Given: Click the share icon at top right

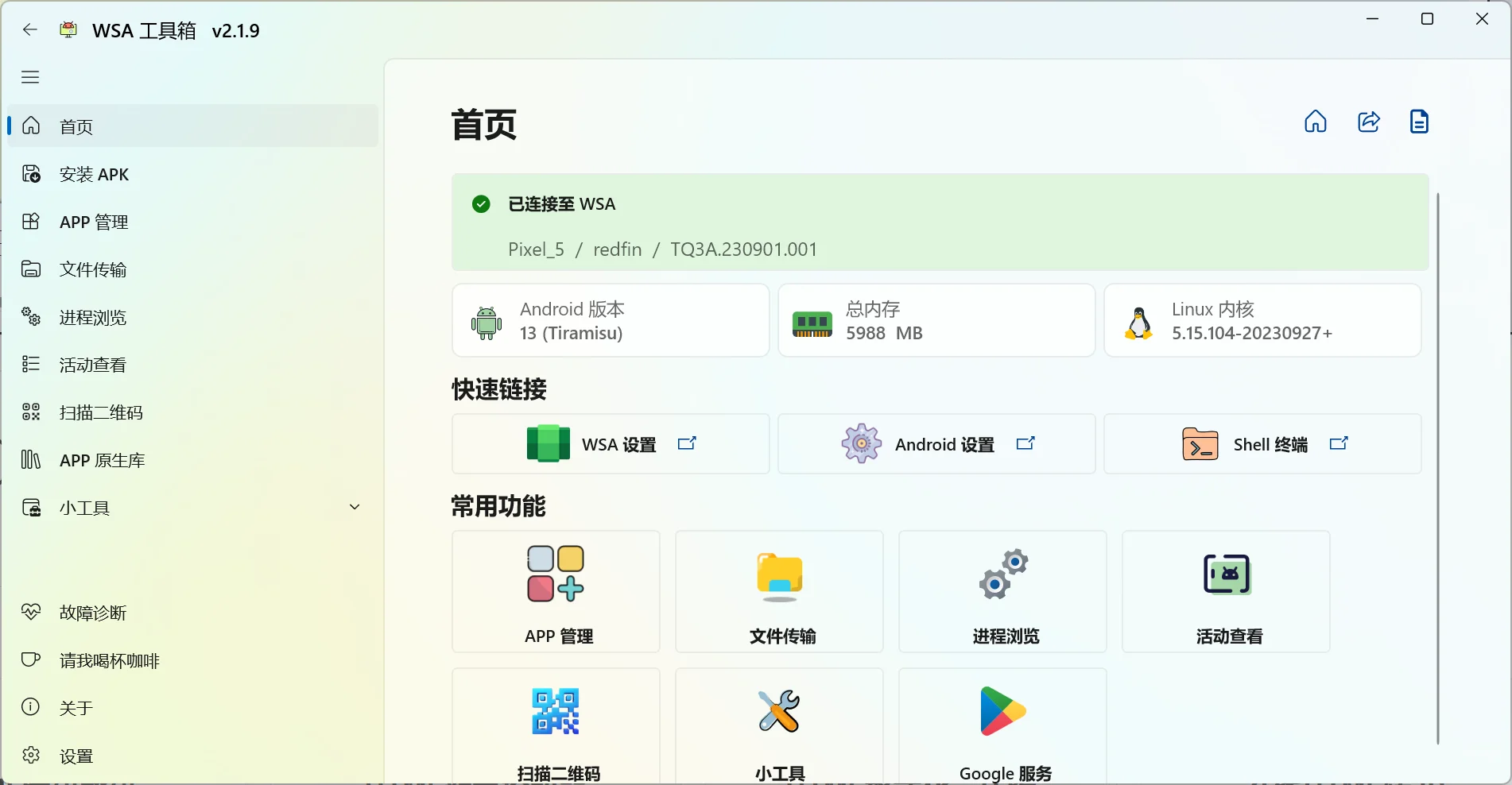Looking at the screenshot, I should click(1368, 122).
